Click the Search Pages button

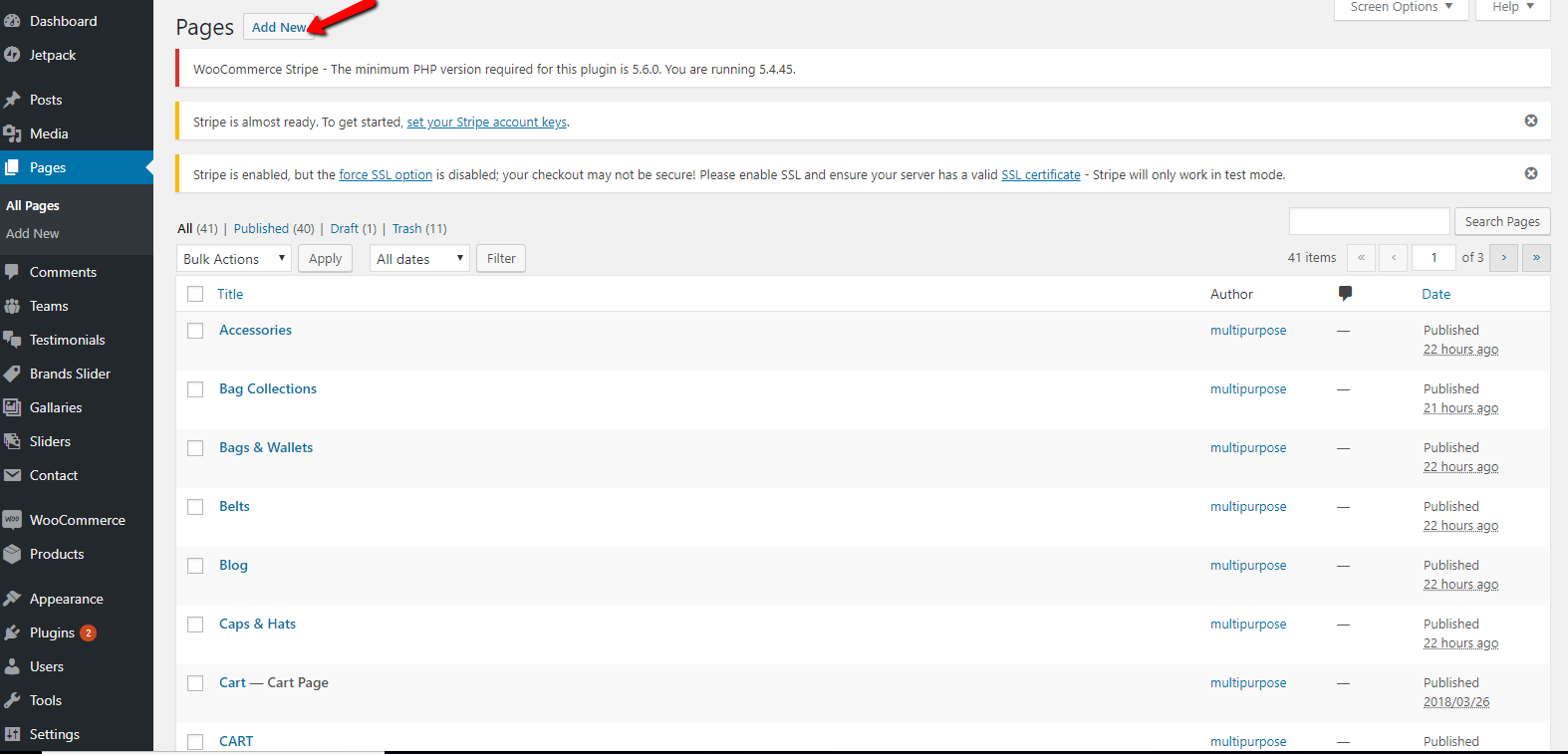[1502, 221]
